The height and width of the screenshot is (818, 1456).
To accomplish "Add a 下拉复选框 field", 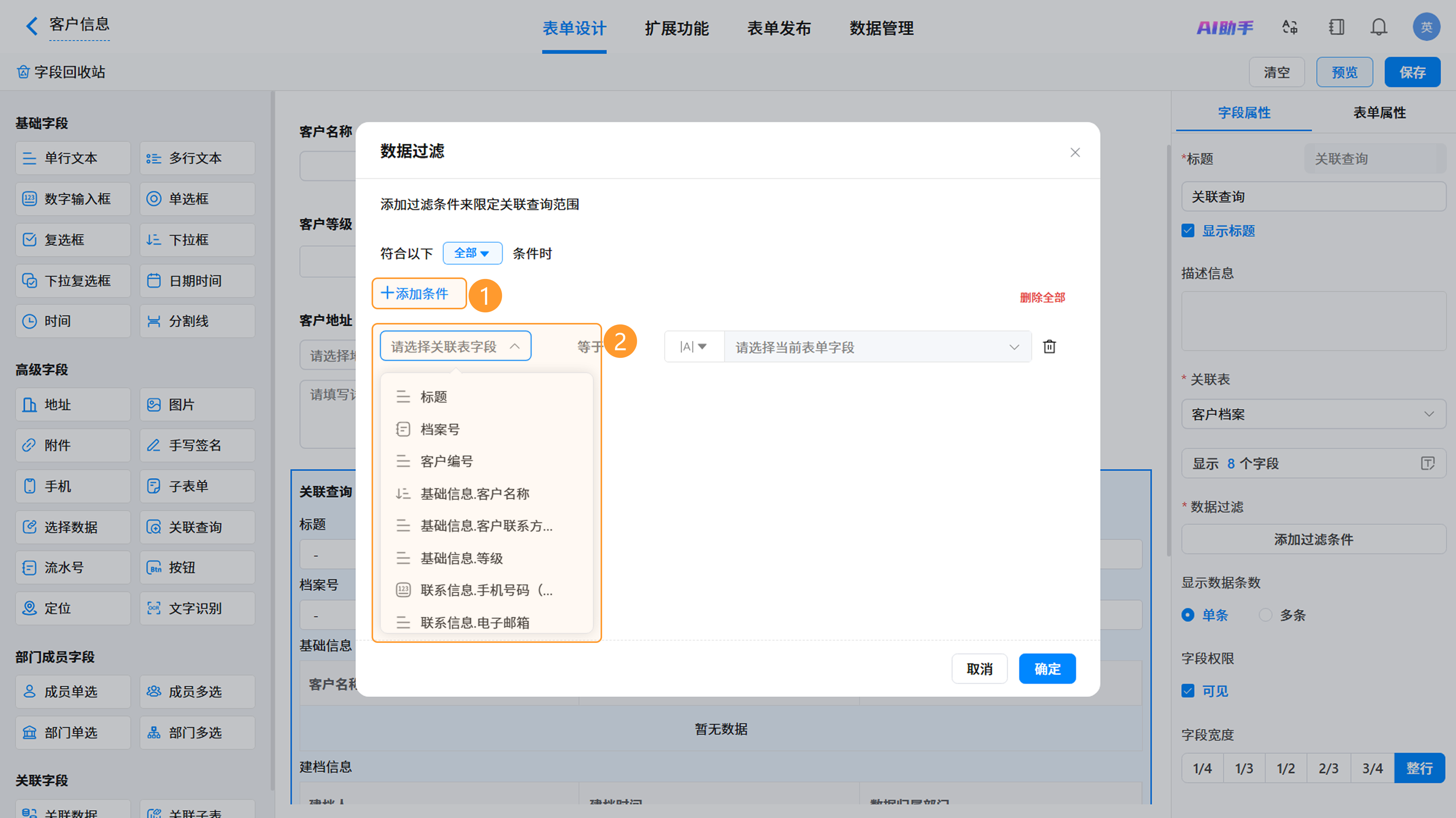I will pyautogui.click(x=73, y=281).
